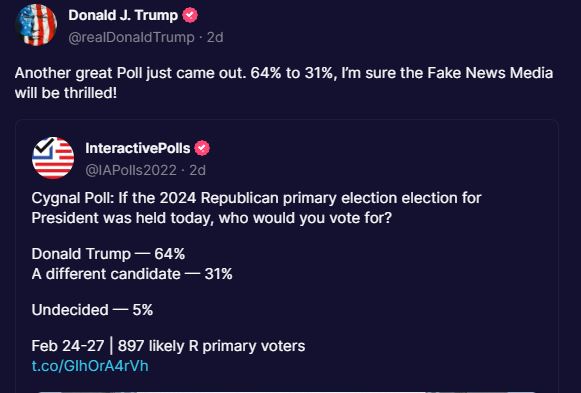Open the t.co/GlhOrA4rVh link
Viewport: 581px width, 393px height.
(x=90, y=366)
